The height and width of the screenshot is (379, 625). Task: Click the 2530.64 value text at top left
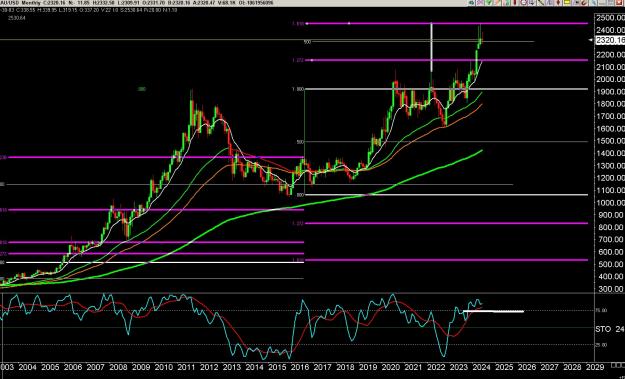[16, 18]
